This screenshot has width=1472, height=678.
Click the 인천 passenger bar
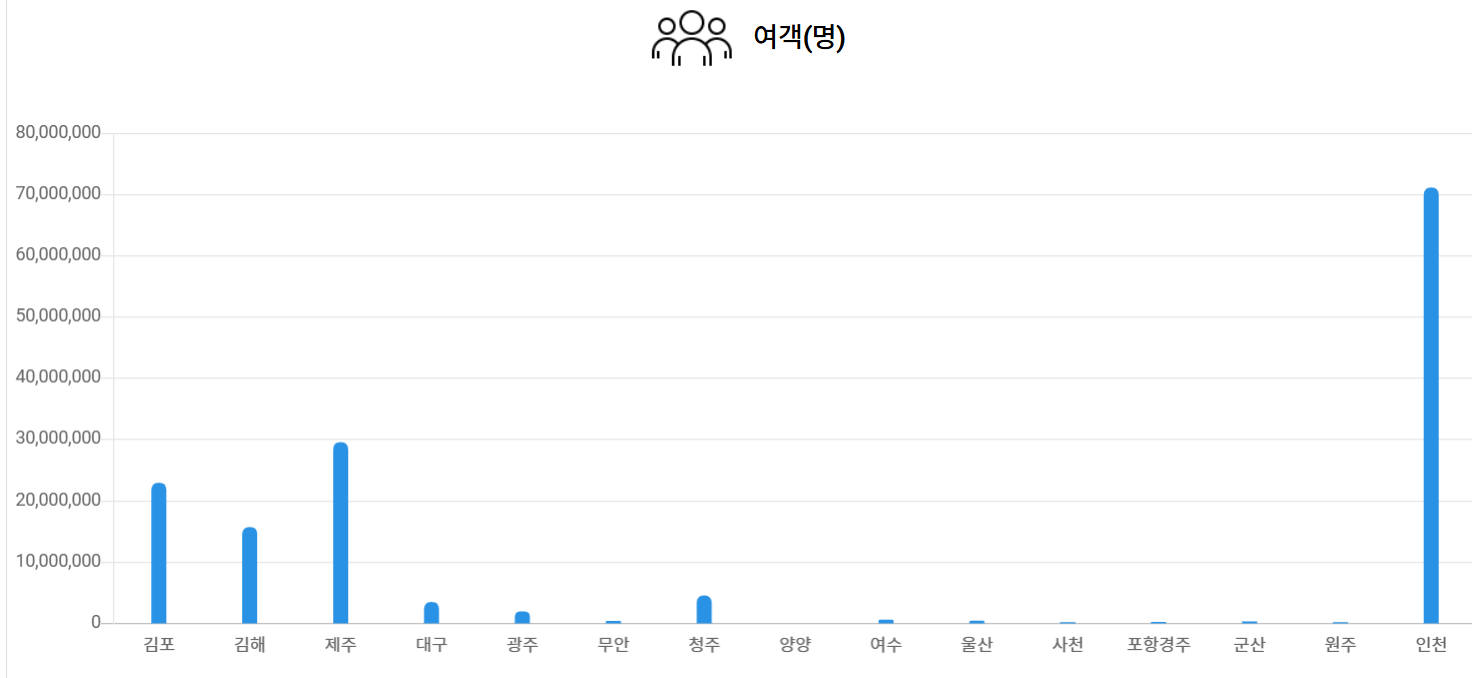[1431, 405]
